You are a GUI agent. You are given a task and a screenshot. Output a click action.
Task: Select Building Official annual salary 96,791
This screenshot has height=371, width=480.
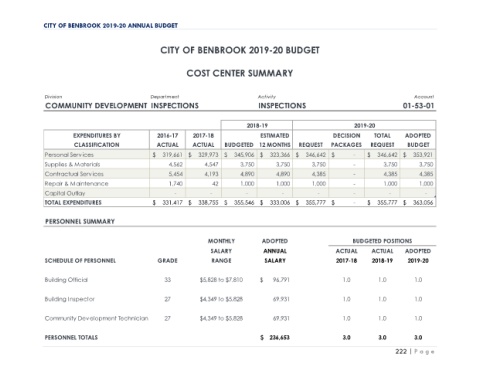pyautogui.click(x=281, y=280)
